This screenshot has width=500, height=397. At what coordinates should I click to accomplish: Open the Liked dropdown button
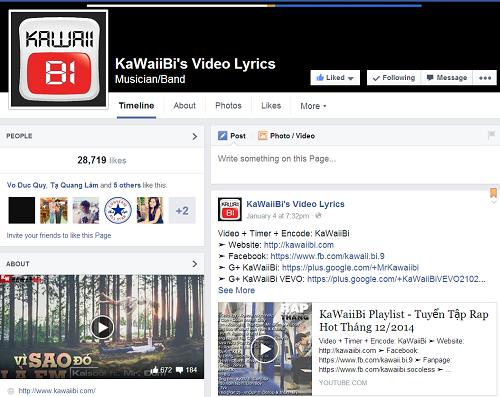coord(335,78)
